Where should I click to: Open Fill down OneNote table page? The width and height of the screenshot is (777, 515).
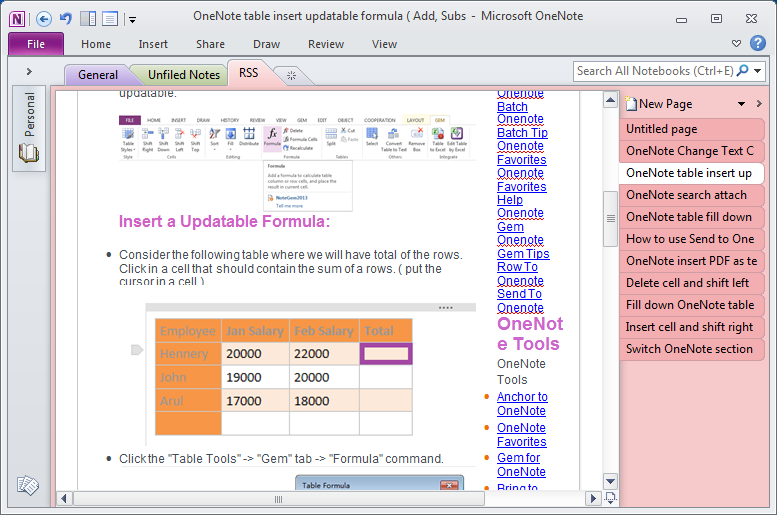pos(691,305)
